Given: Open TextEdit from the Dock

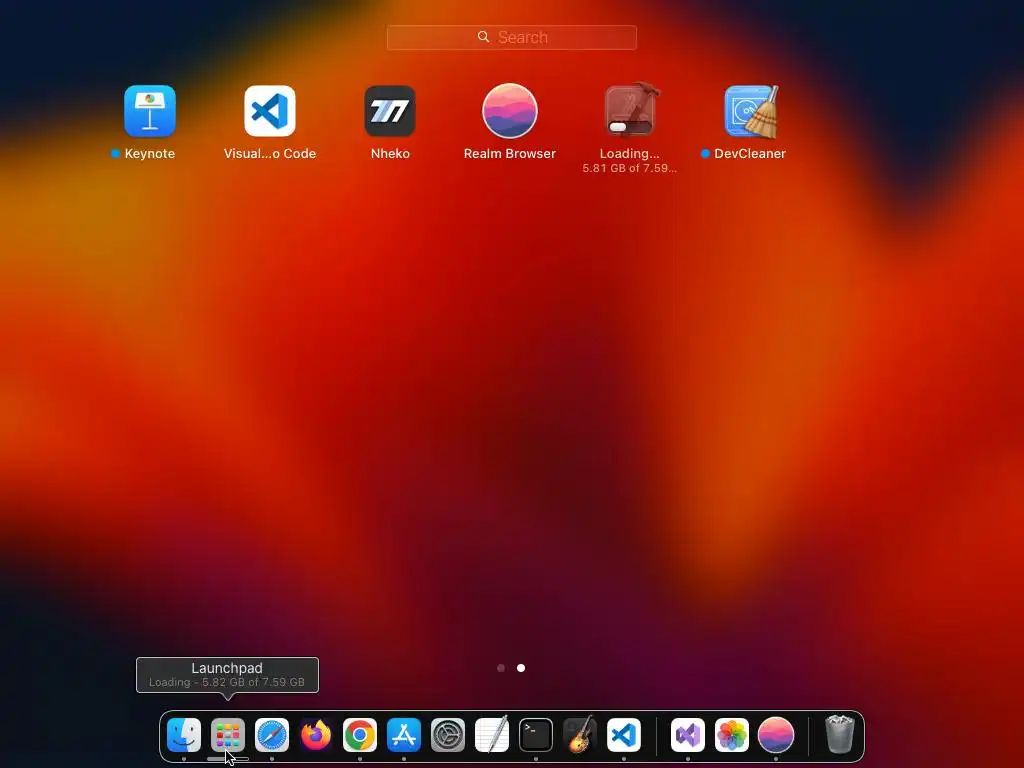Looking at the screenshot, I should [x=492, y=735].
